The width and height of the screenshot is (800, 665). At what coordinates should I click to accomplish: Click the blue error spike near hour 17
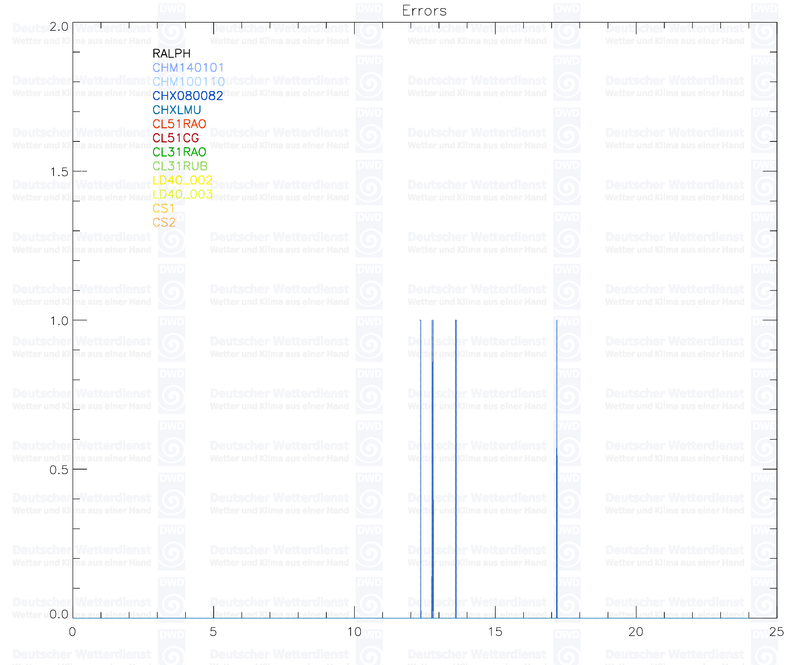pyautogui.click(x=557, y=469)
